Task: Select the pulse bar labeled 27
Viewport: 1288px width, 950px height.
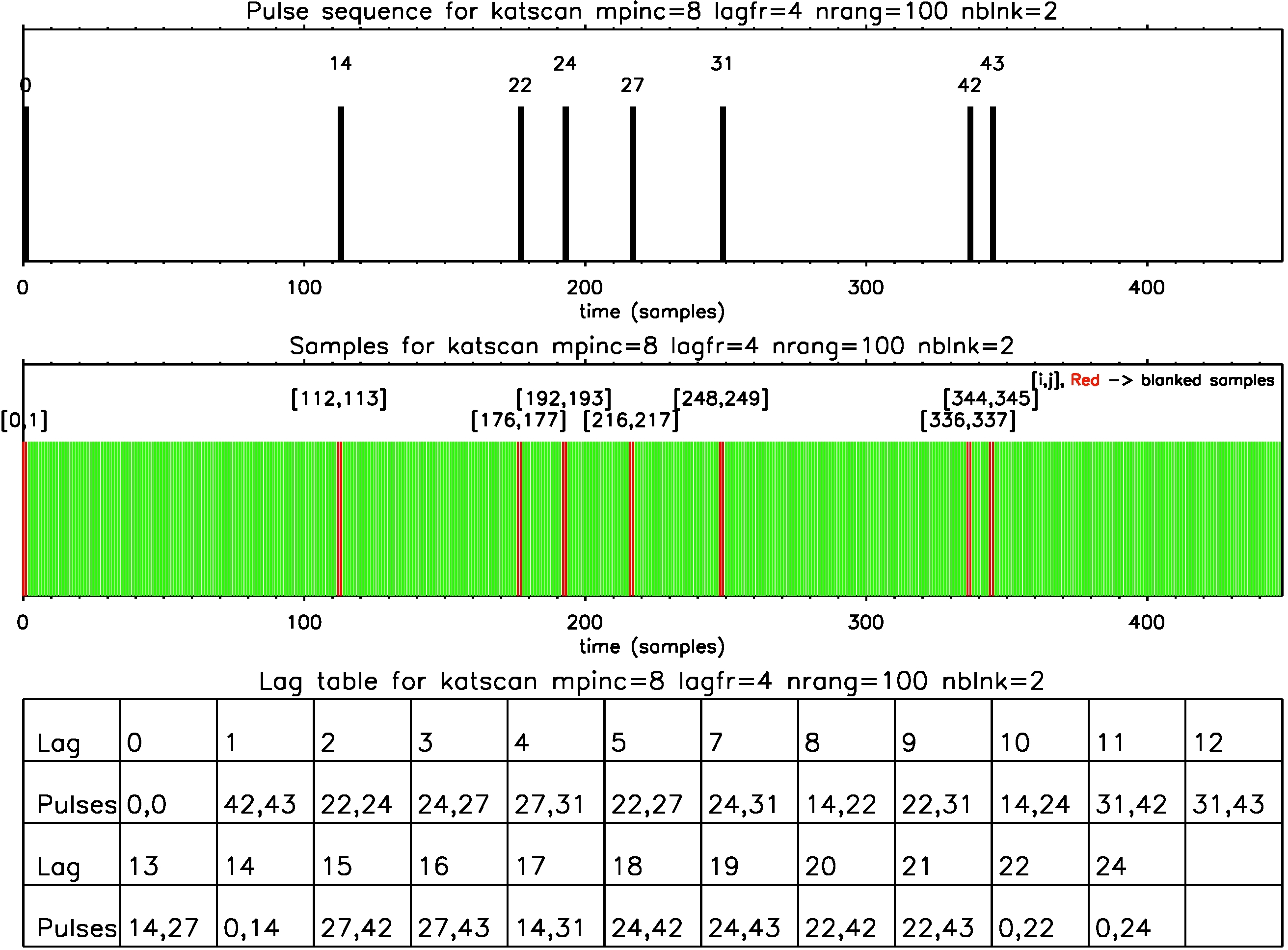Action: [634, 184]
